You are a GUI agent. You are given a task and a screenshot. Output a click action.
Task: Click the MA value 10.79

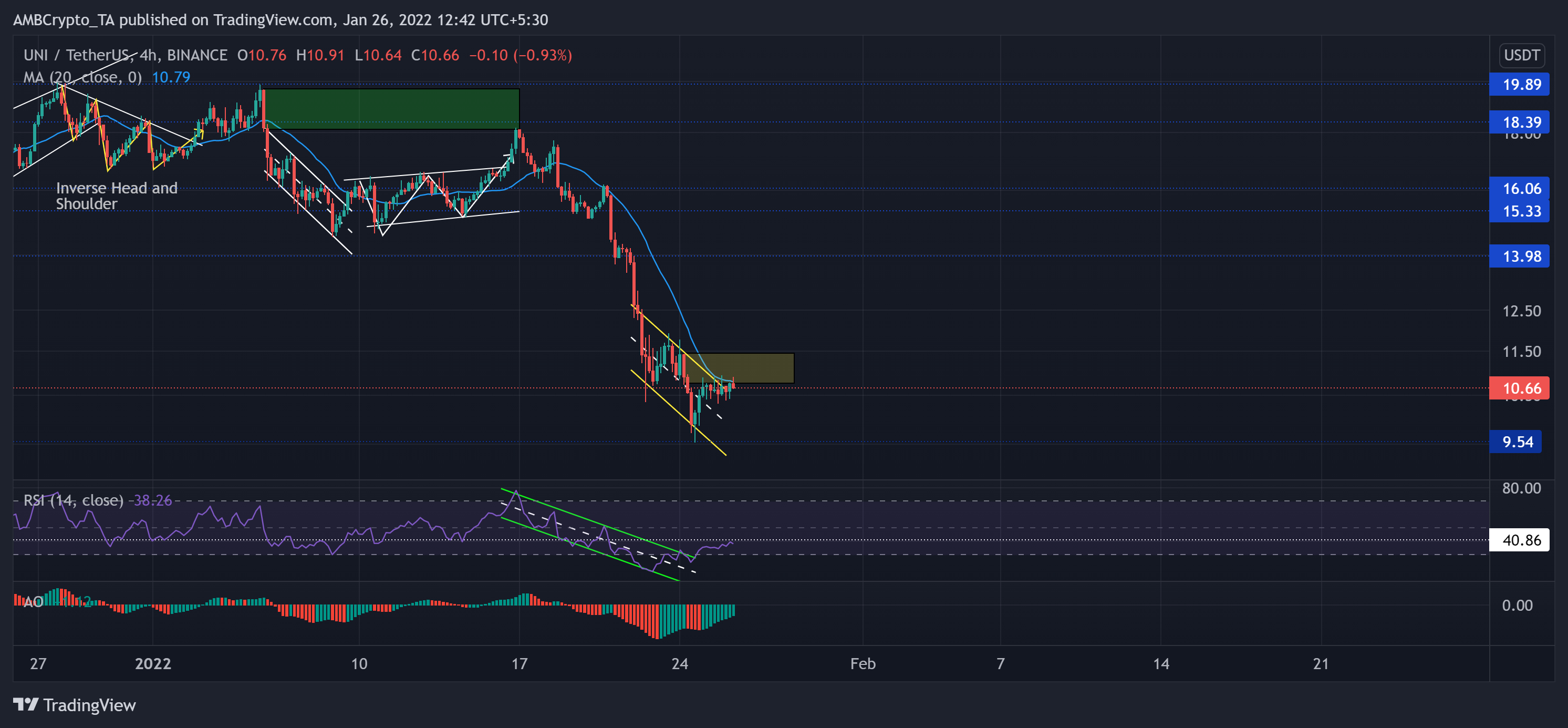coord(171,77)
